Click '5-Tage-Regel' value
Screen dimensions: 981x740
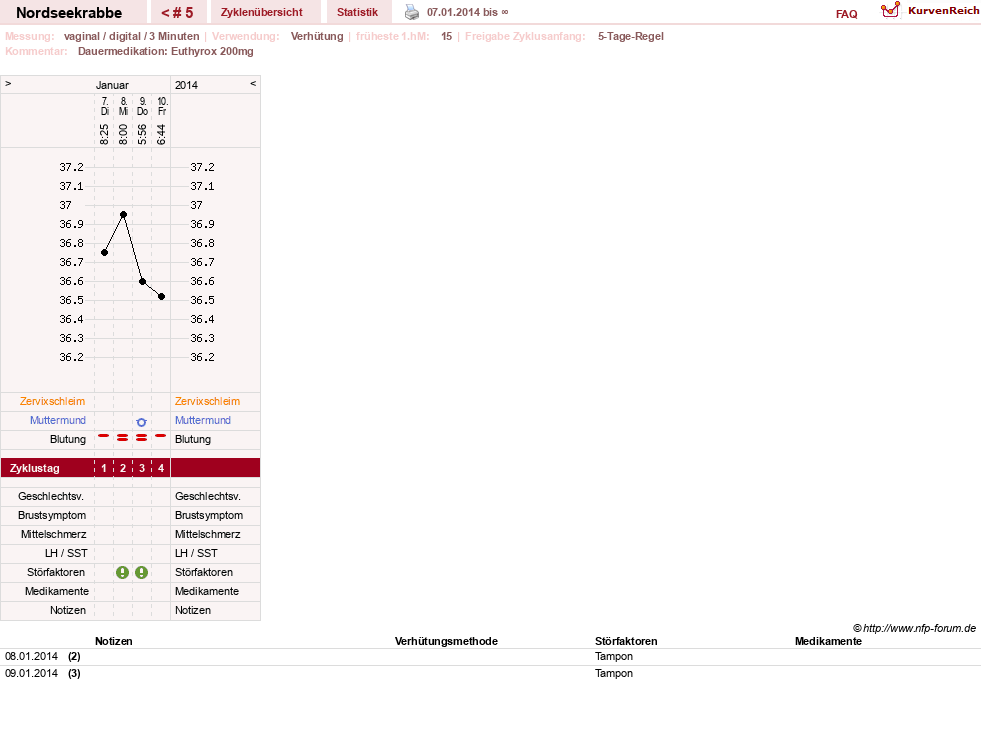(x=631, y=36)
